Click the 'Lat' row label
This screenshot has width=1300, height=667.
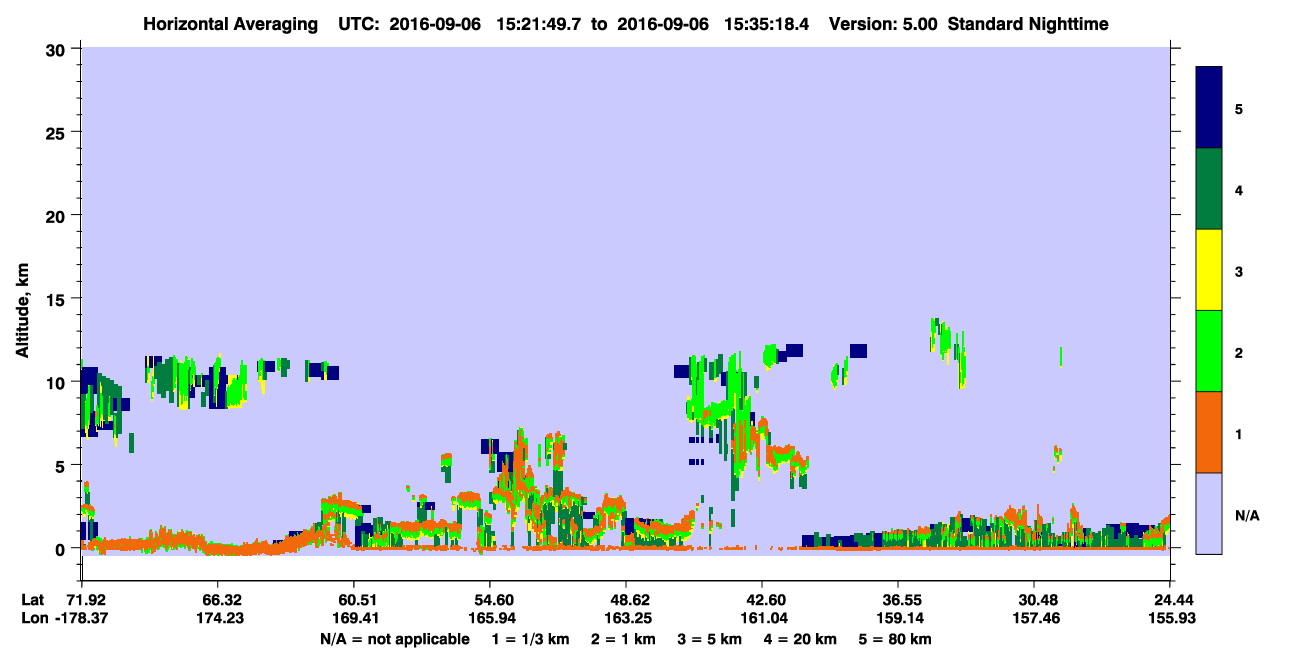pyautogui.click(x=33, y=600)
